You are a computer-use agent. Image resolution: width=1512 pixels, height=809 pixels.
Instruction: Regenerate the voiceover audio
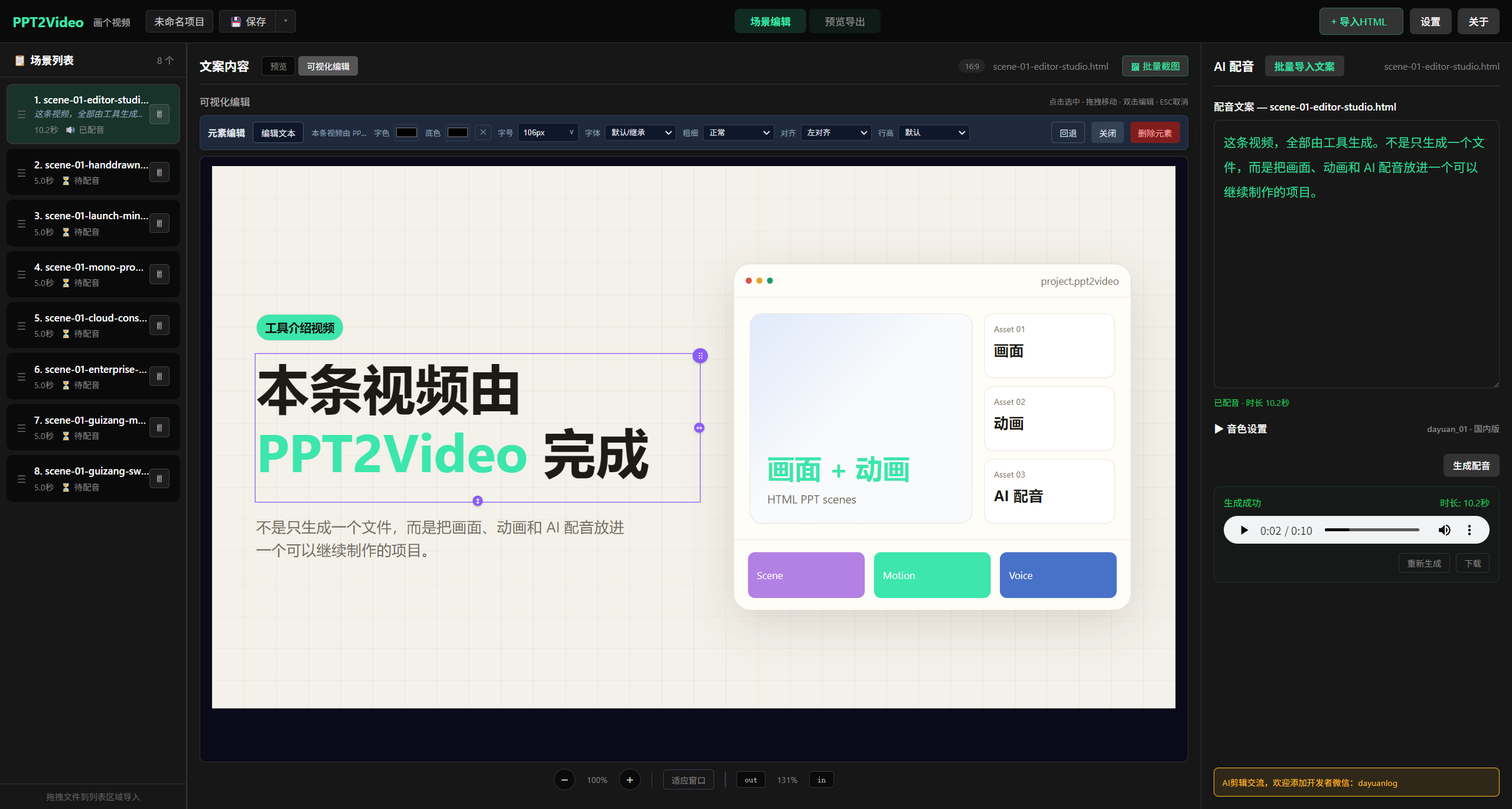click(1424, 563)
